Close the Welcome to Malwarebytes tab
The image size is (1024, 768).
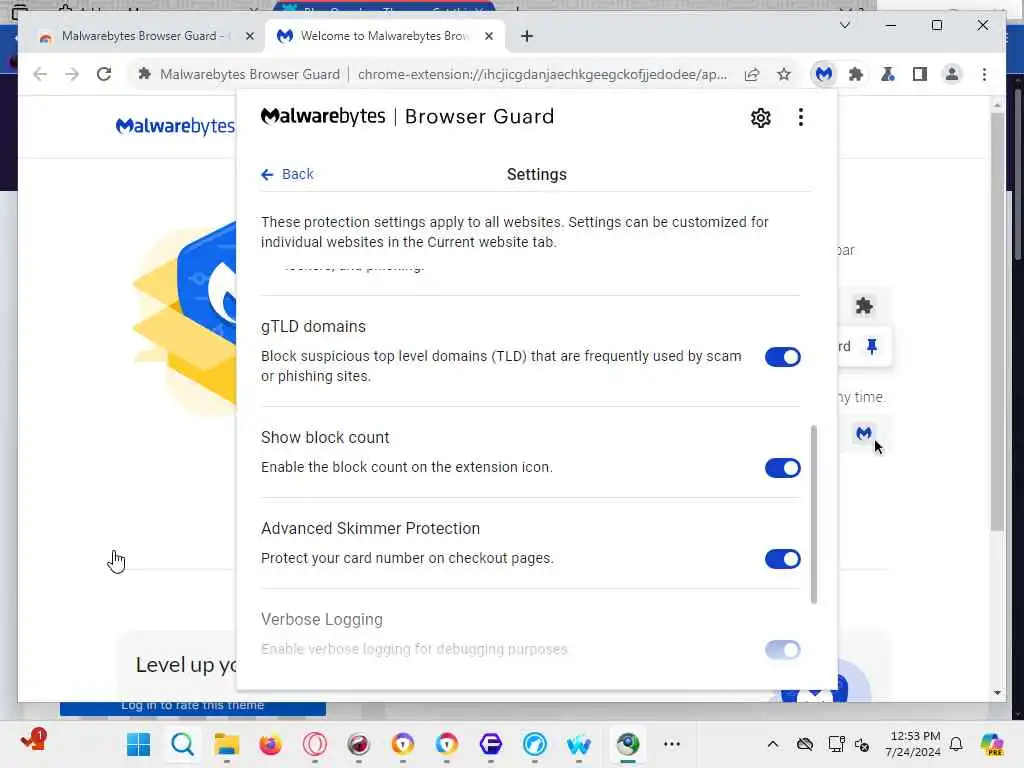pyautogui.click(x=488, y=36)
